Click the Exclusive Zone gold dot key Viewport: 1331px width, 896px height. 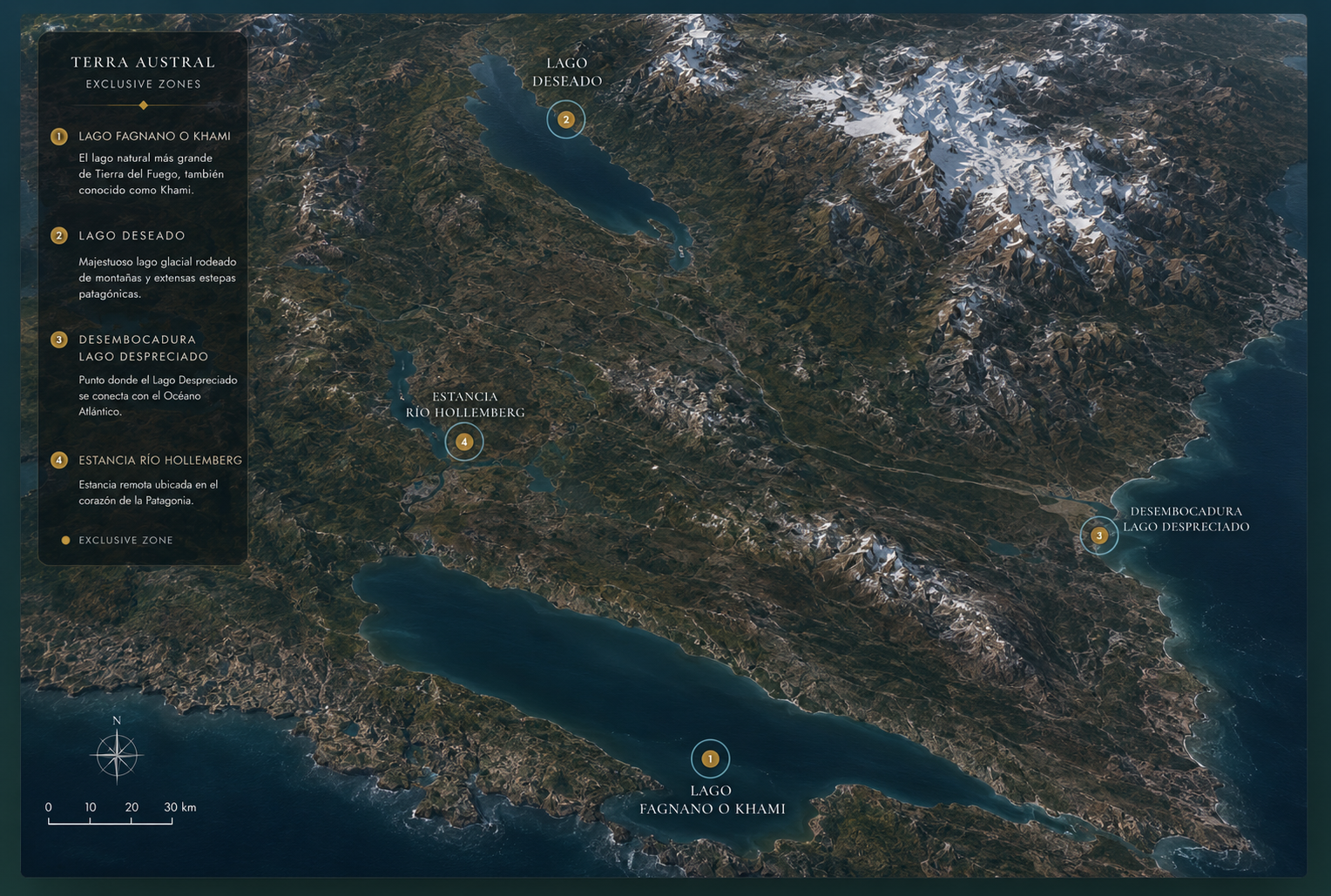click(65, 540)
